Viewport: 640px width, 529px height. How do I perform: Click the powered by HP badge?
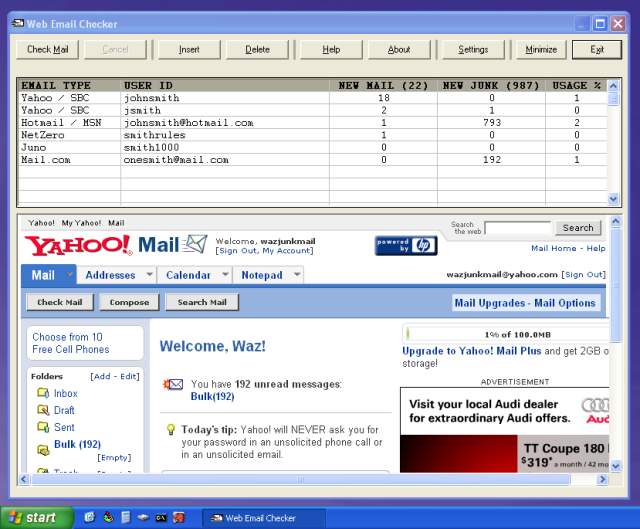click(x=406, y=246)
